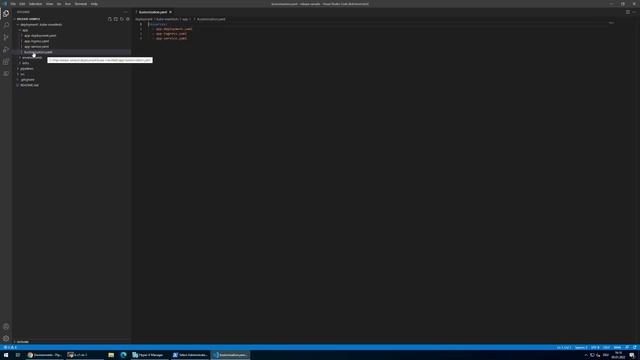
Task: Click the kube-manifests breadcrumb segment
Action: (x=167, y=19)
